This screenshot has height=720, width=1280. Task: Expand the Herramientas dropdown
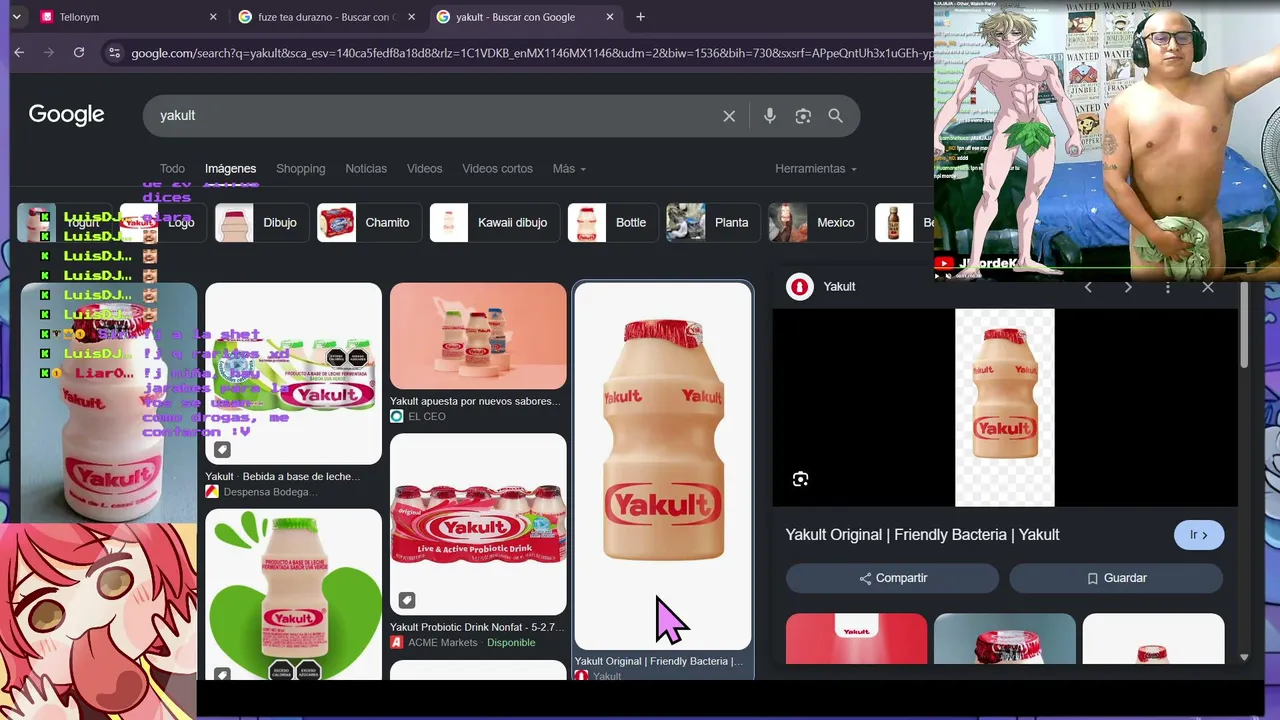(x=815, y=169)
